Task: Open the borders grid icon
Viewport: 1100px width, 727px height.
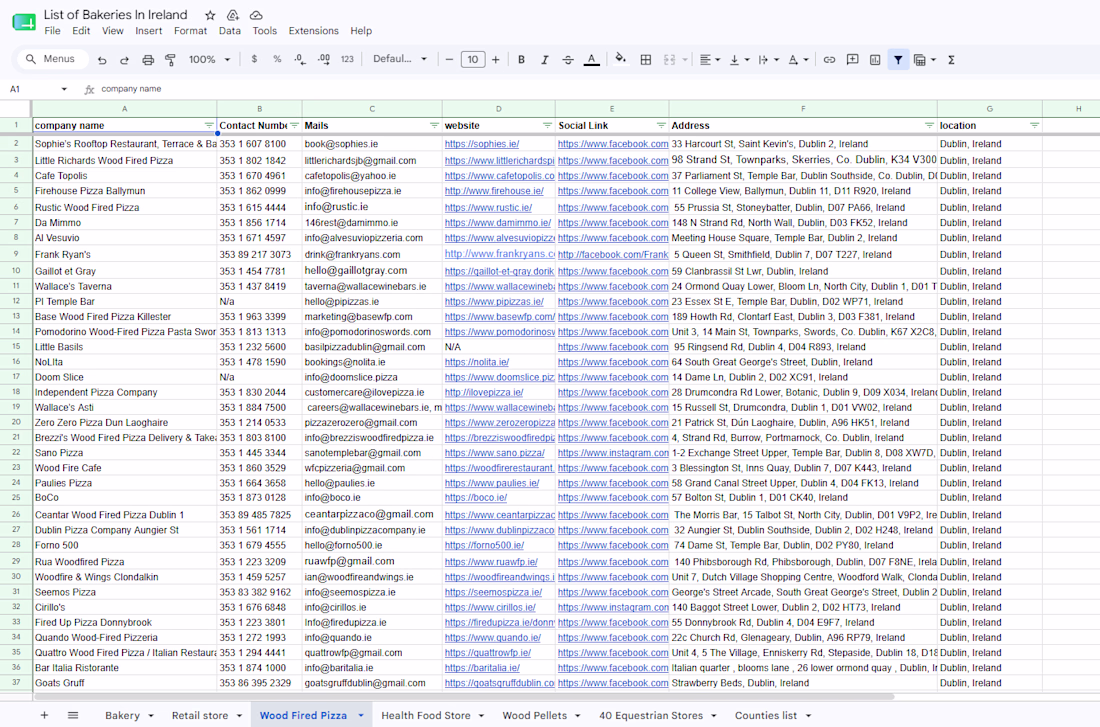Action: coord(646,60)
